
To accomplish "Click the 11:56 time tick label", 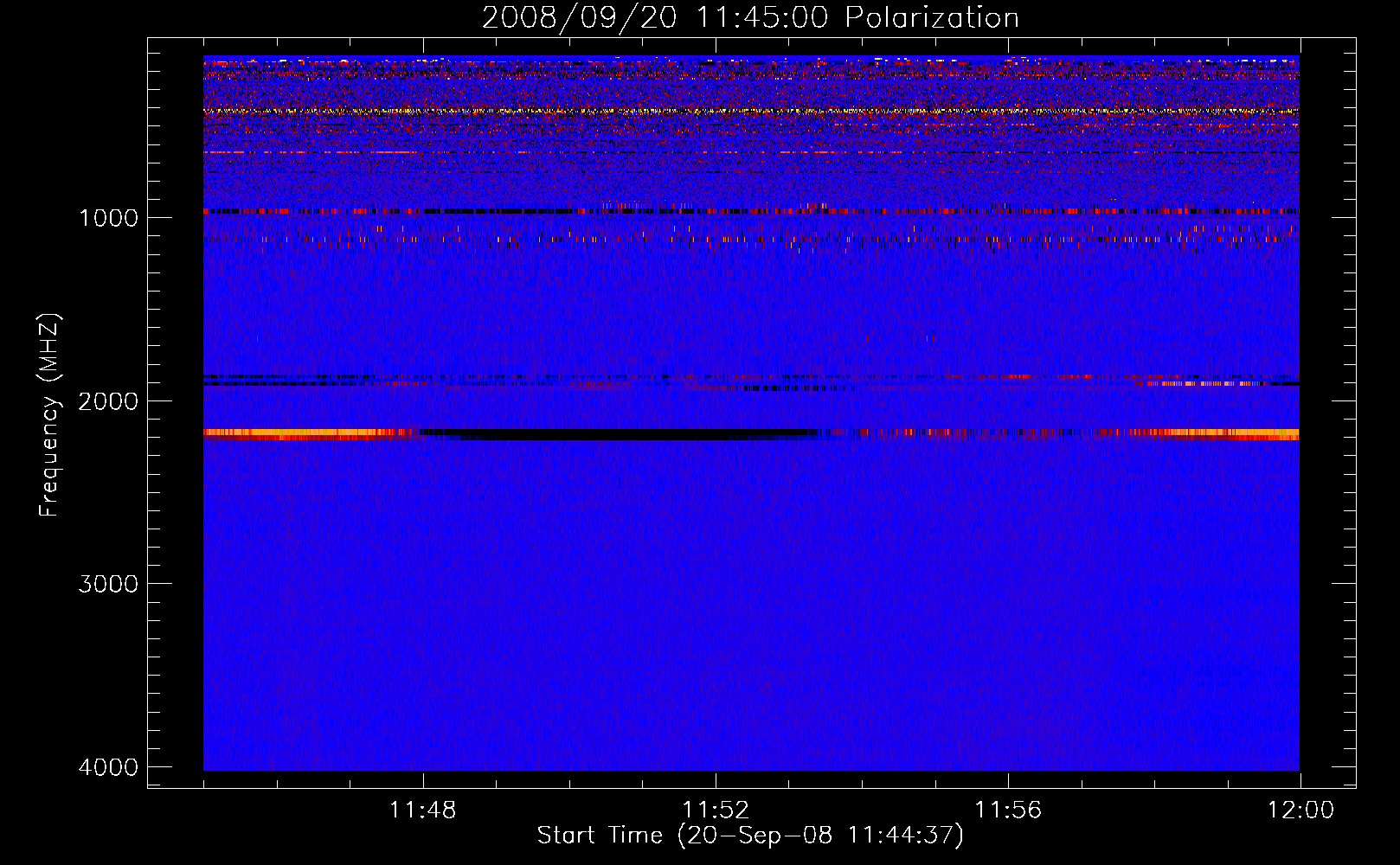I will tap(1008, 811).
